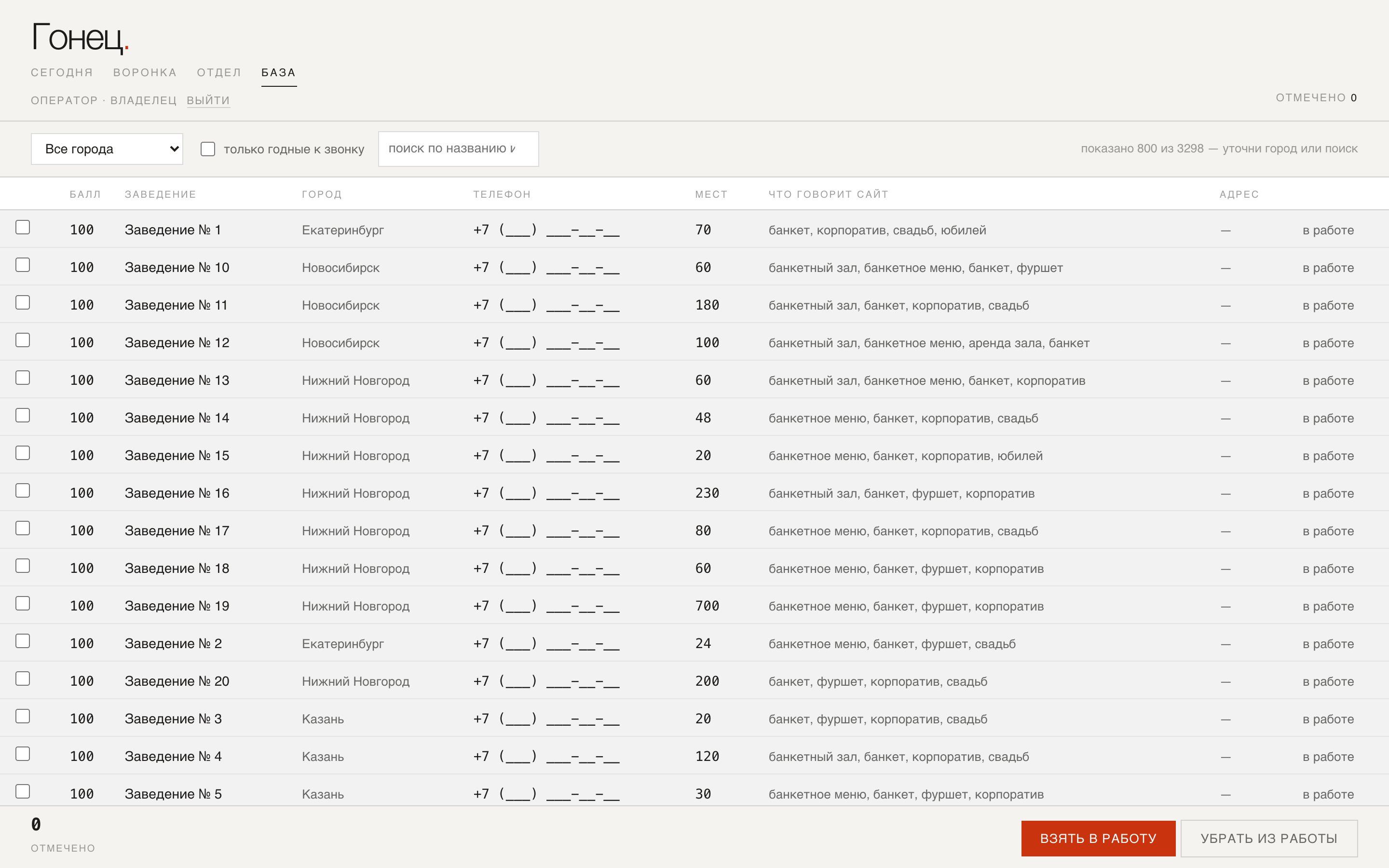1389x868 pixels.
Task: Click the Балл column header
Action: pyautogui.click(x=85, y=194)
